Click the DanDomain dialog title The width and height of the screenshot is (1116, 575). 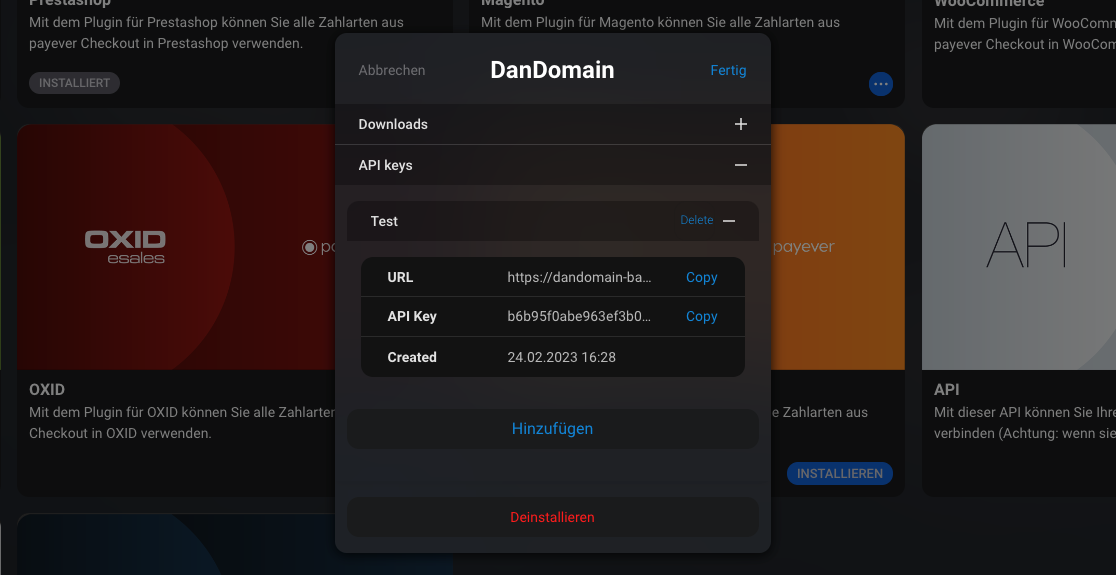[x=552, y=70]
